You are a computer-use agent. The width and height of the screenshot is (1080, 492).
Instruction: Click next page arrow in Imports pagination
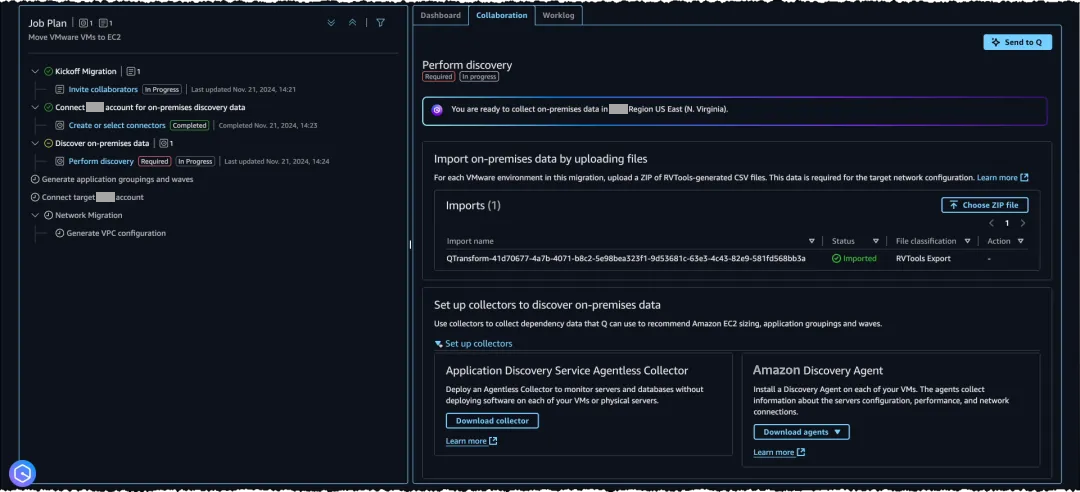pos(1021,224)
